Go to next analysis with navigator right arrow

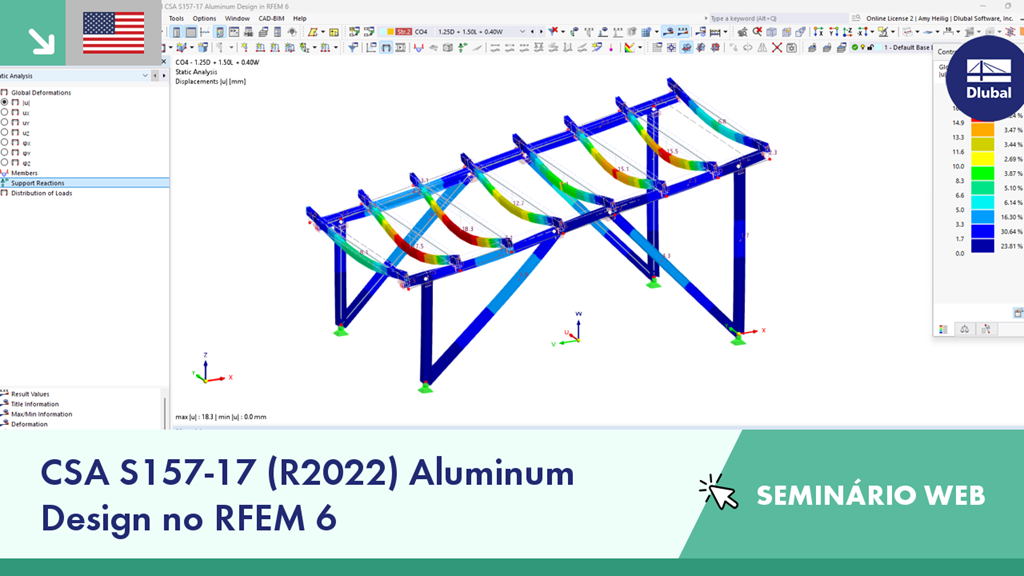click(x=163, y=76)
